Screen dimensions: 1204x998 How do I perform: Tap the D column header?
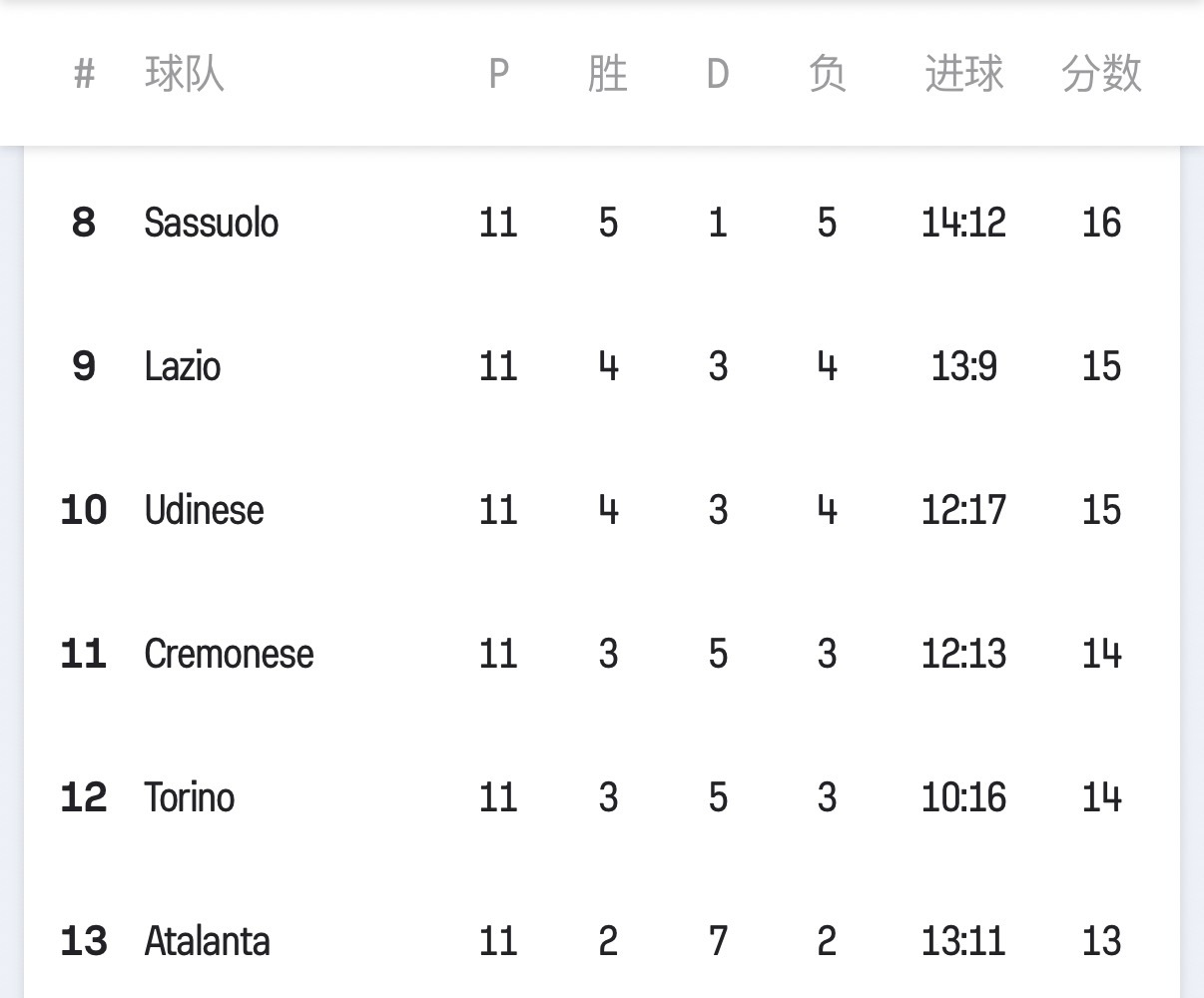pos(718,74)
